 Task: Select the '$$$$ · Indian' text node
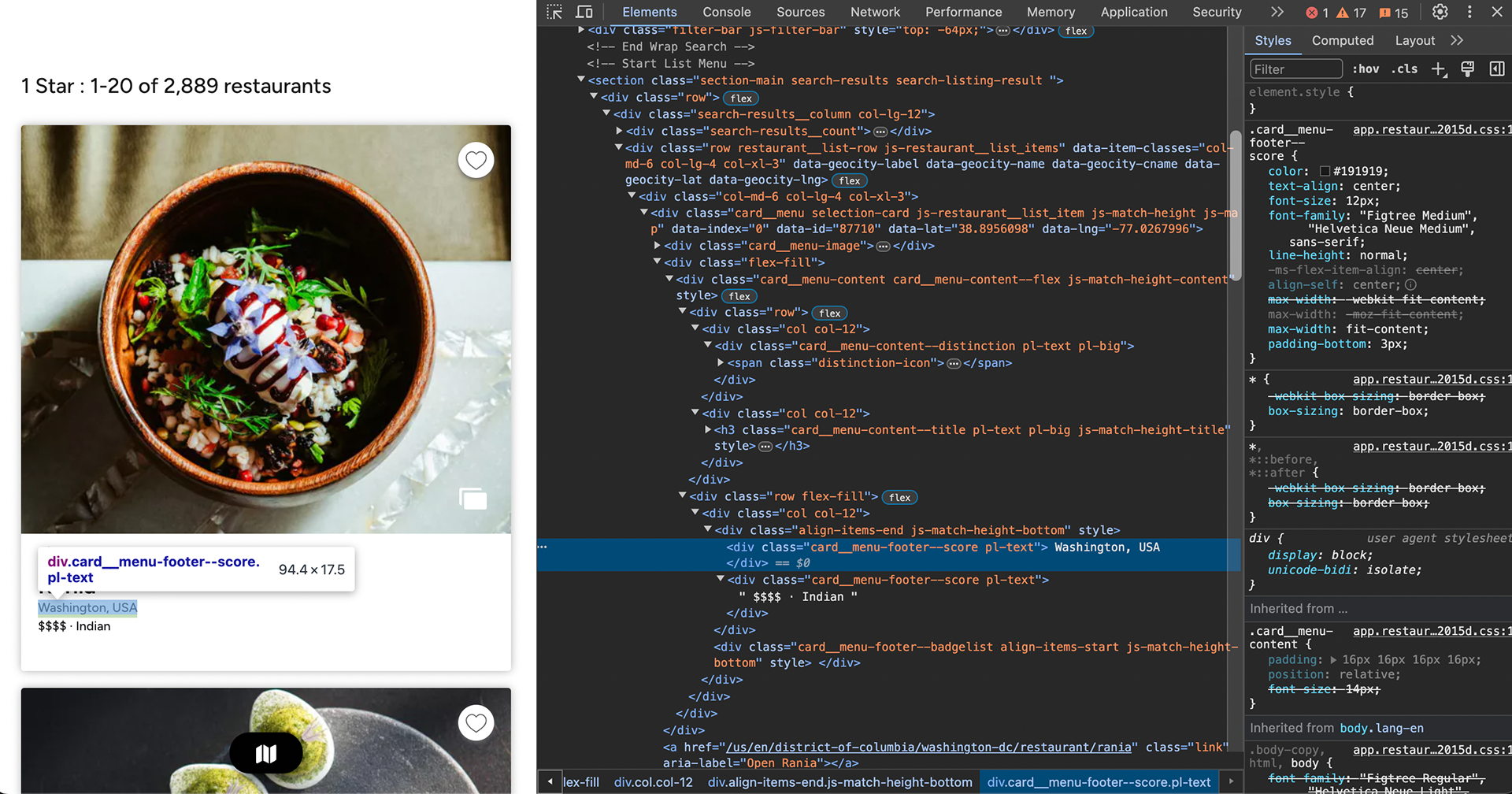tap(798, 596)
